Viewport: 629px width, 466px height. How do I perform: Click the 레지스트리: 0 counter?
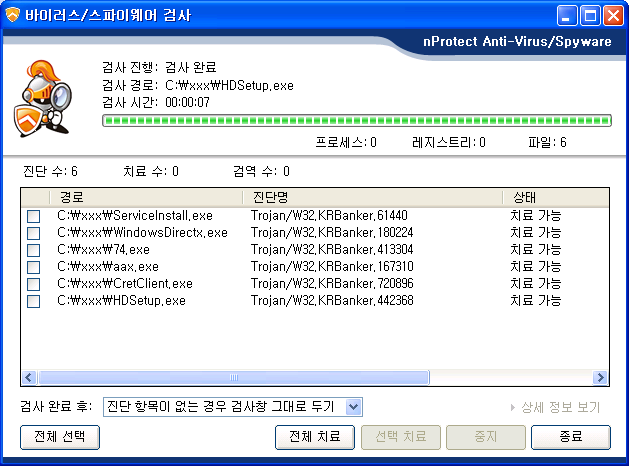click(449, 142)
